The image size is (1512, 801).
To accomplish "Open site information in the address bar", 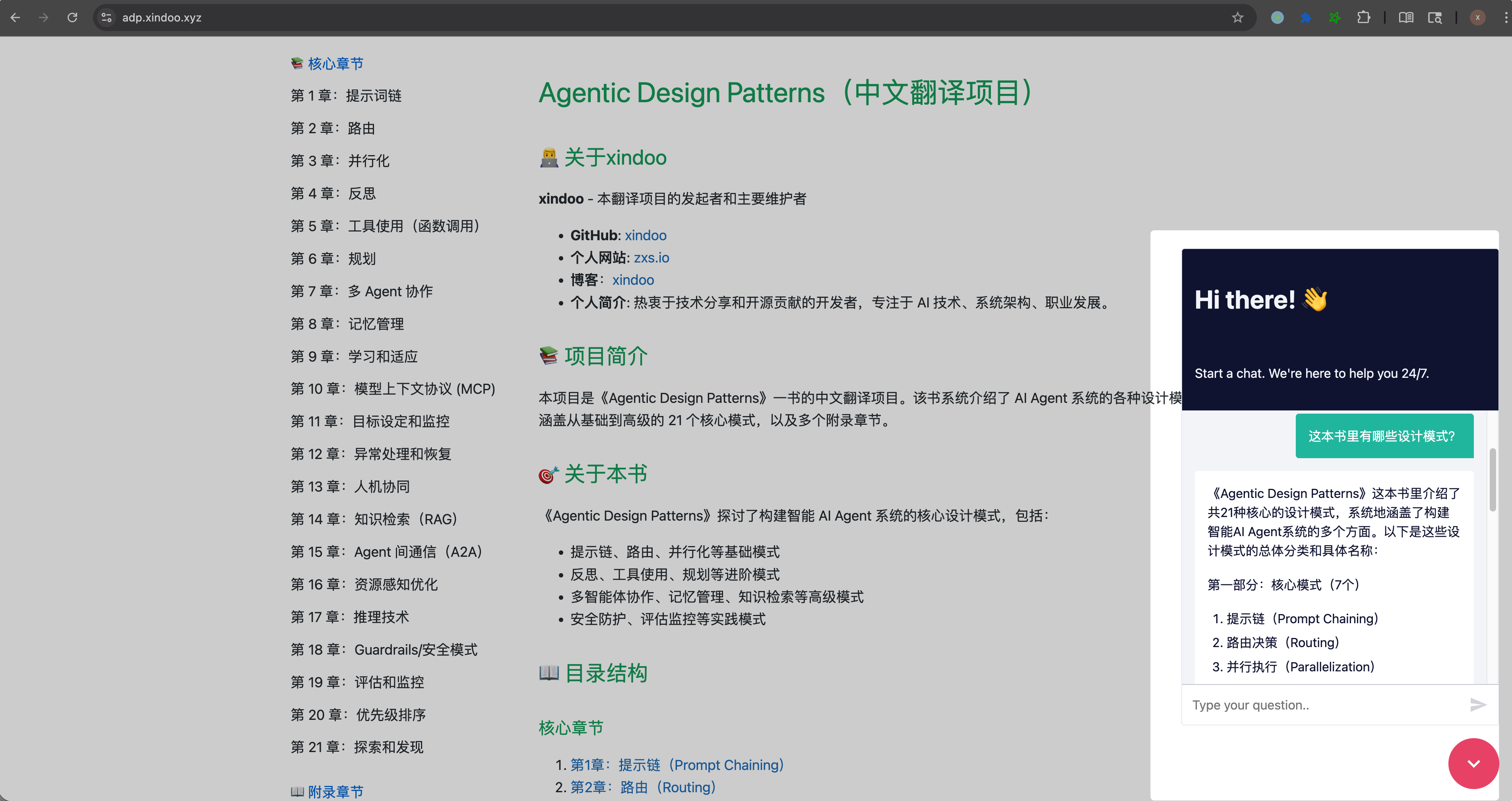I will tap(106, 17).
